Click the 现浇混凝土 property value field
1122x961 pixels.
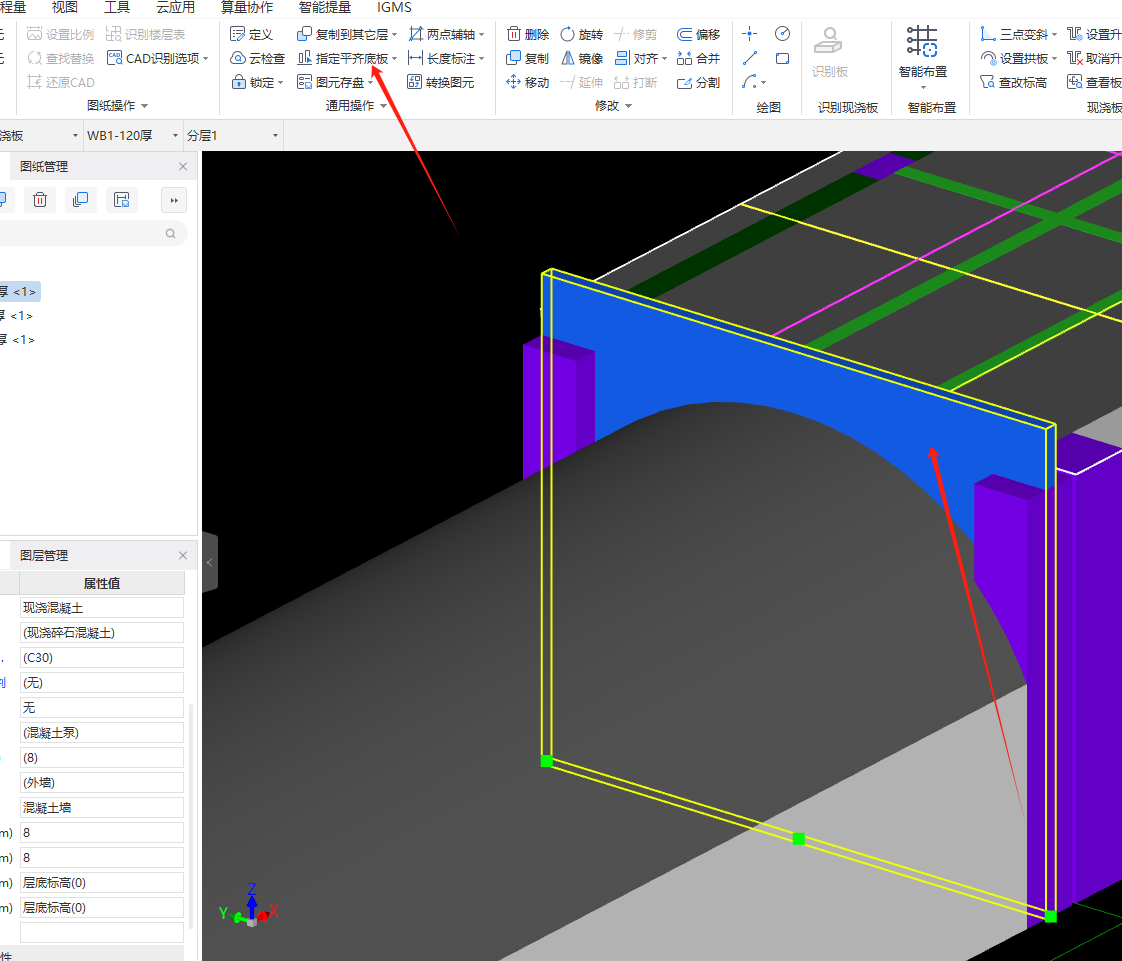click(102, 608)
